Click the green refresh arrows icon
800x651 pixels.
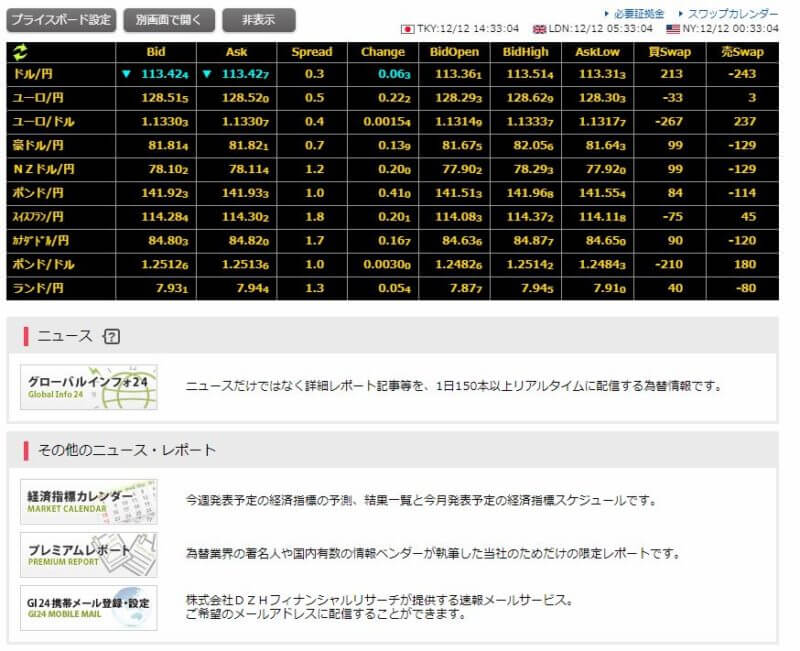(x=20, y=52)
